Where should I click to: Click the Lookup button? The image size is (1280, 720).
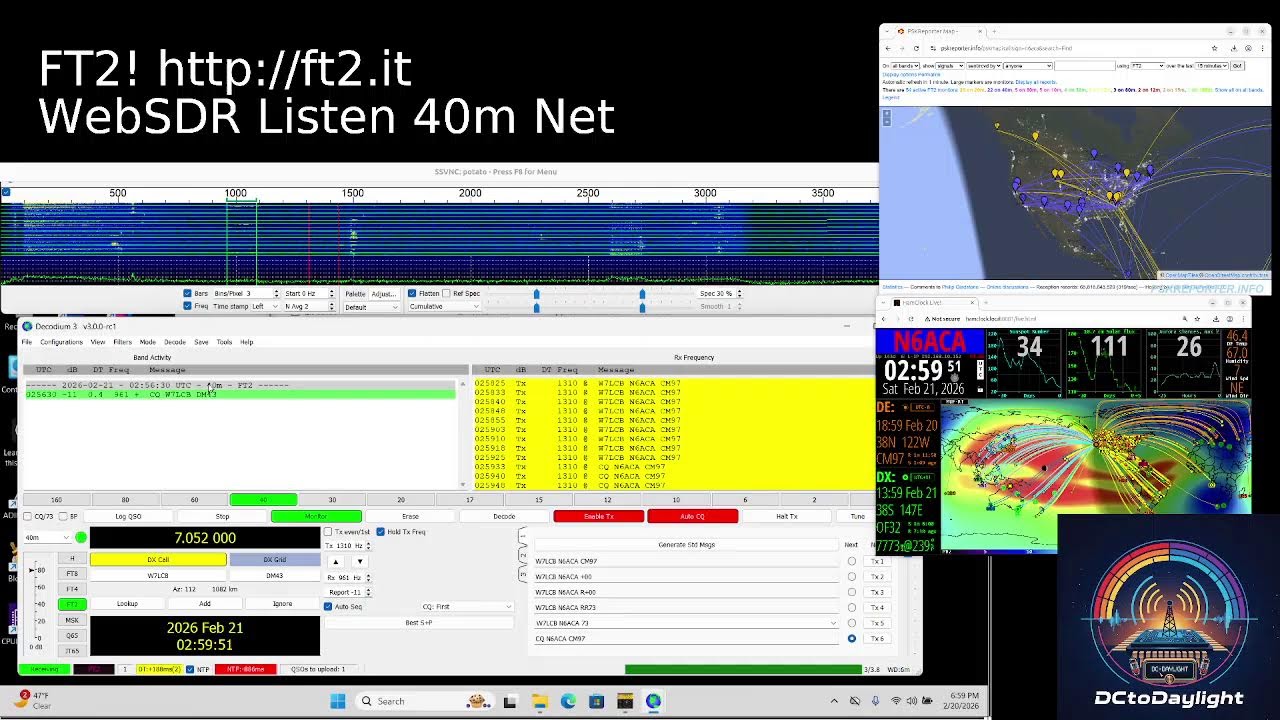[x=127, y=604]
